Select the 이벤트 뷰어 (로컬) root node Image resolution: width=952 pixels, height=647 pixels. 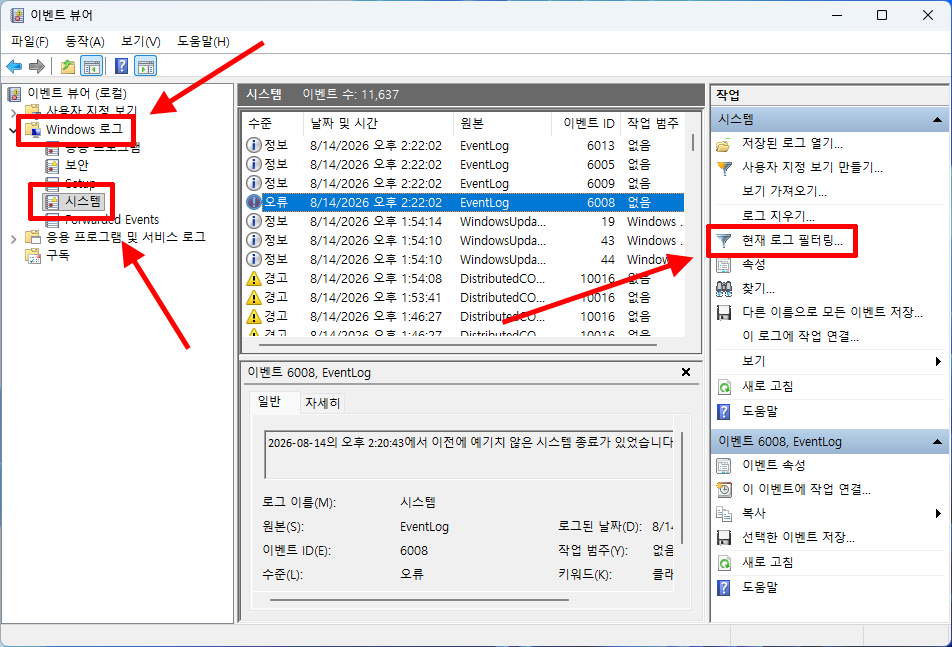point(76,93)
